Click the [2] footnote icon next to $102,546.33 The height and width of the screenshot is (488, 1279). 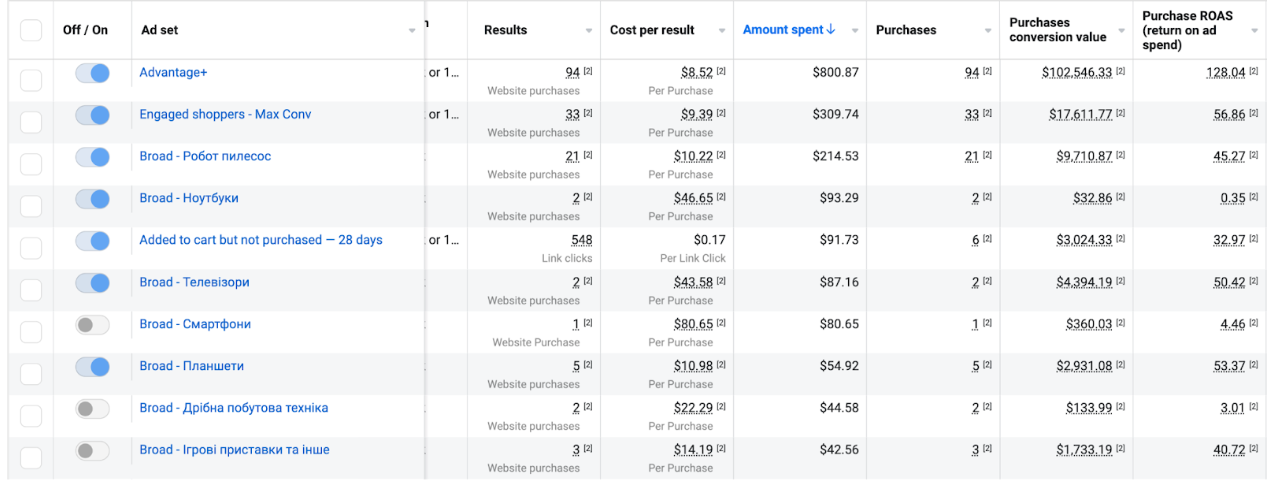point(1121,72)
